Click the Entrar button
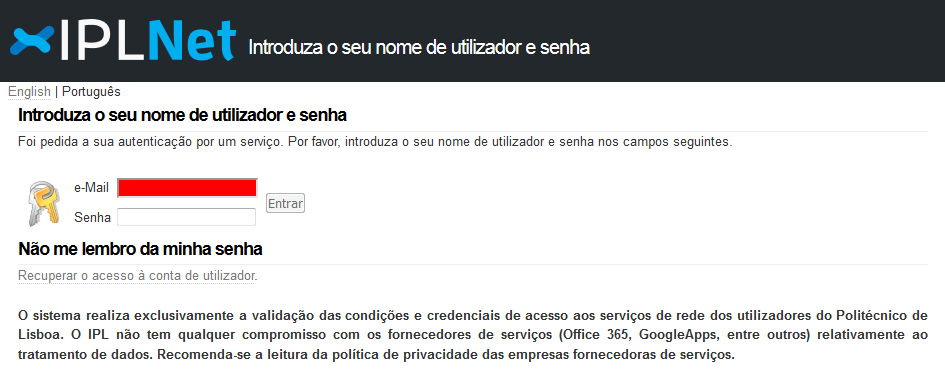The height and width of the screenshot is (385, 945). point(285,204)
